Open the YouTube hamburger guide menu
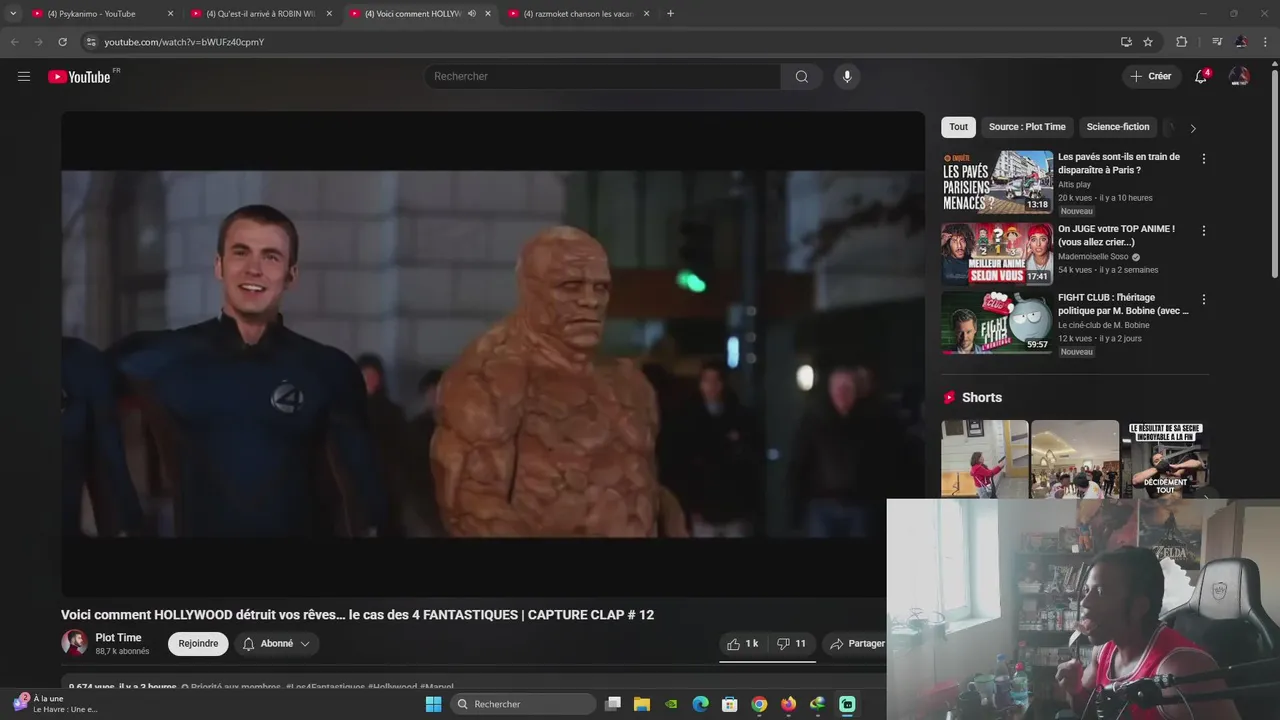1280x720 pixels. coord(24,76)
